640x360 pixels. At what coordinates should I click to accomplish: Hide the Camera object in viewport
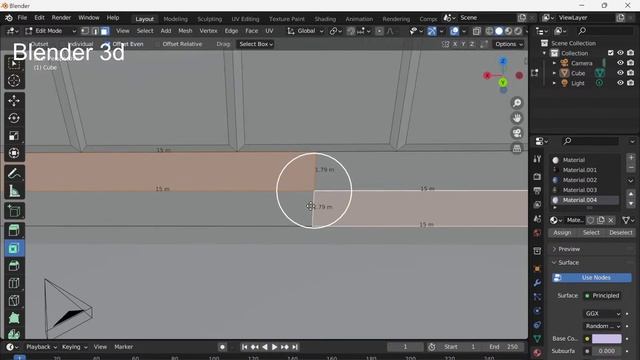[620, 63]
